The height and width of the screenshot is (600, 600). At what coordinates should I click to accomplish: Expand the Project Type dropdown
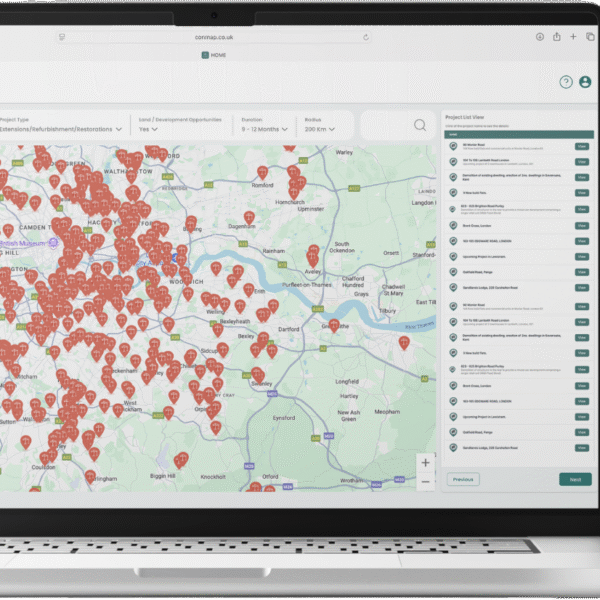[60, 129]
